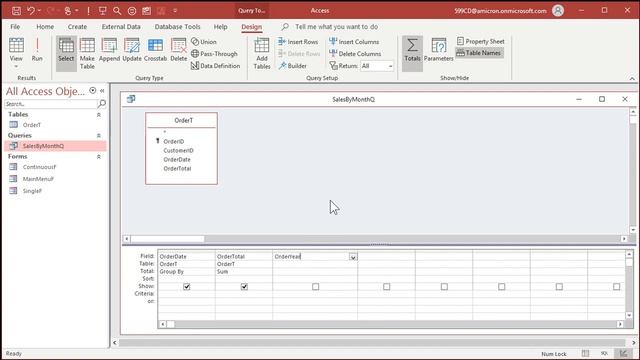The image size is (640, 360).
Task: Open the Return value dropdown
Action: click(390, 66)
